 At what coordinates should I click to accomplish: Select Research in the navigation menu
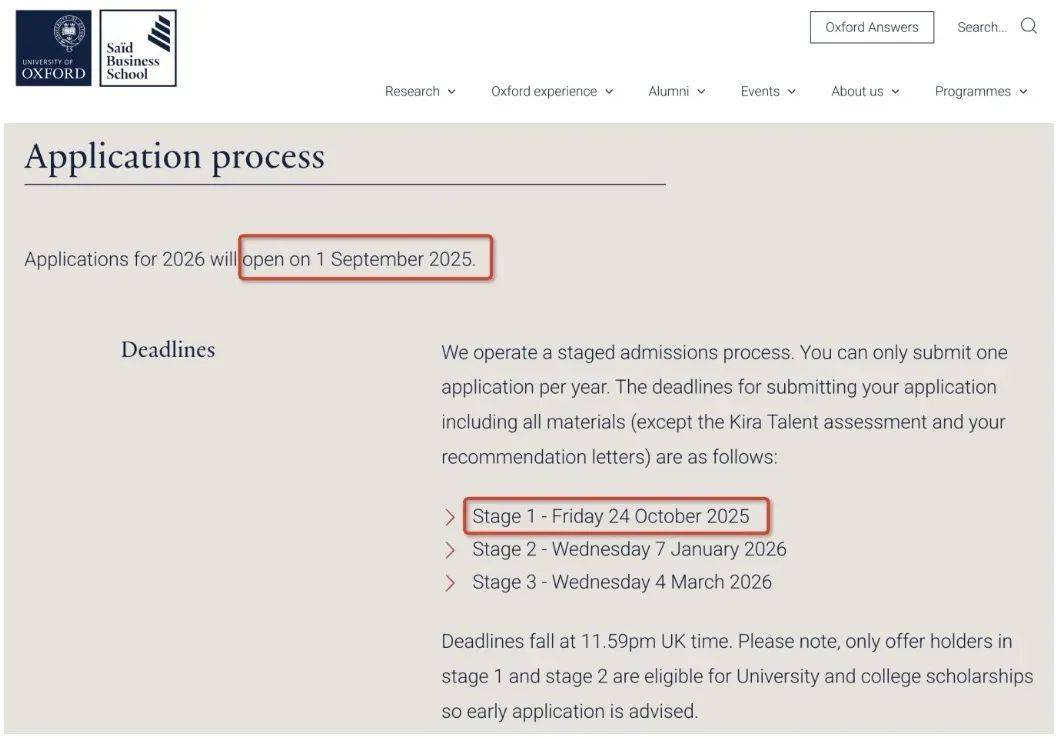coord(413,91)
